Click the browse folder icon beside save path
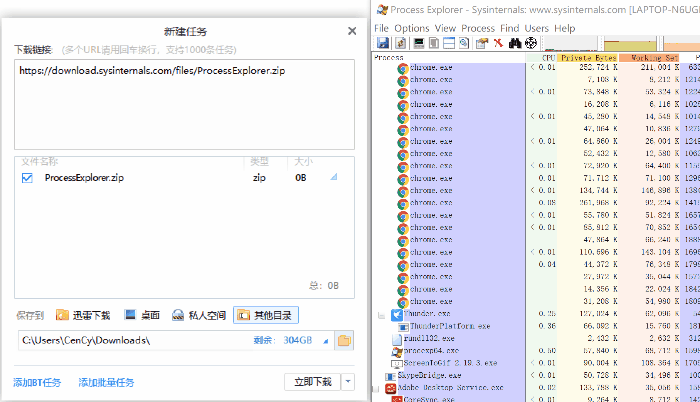The height and width of the screenshot is (402, 700). pos(344,341)
